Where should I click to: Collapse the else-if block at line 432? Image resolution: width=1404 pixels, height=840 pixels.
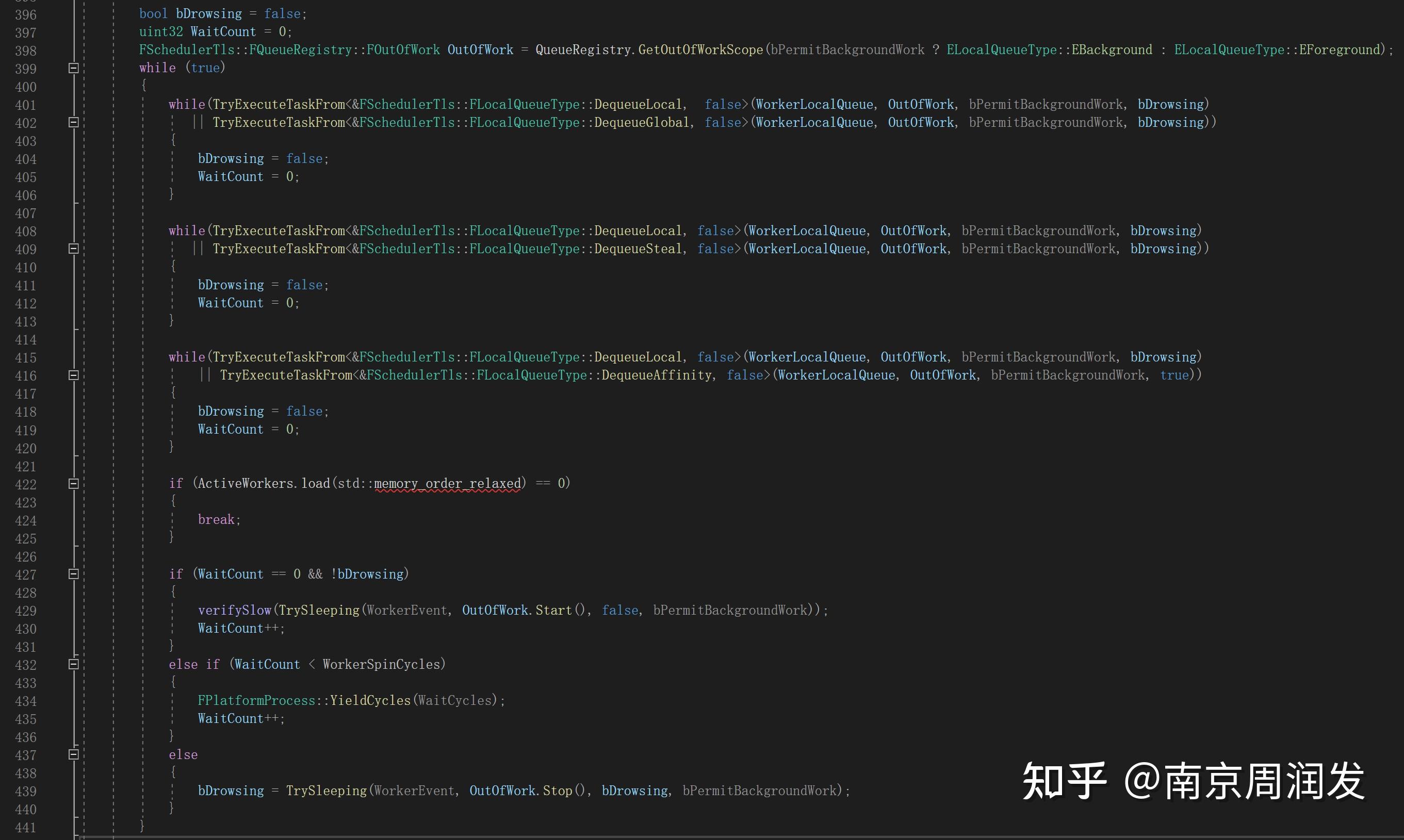pos(73,664)
